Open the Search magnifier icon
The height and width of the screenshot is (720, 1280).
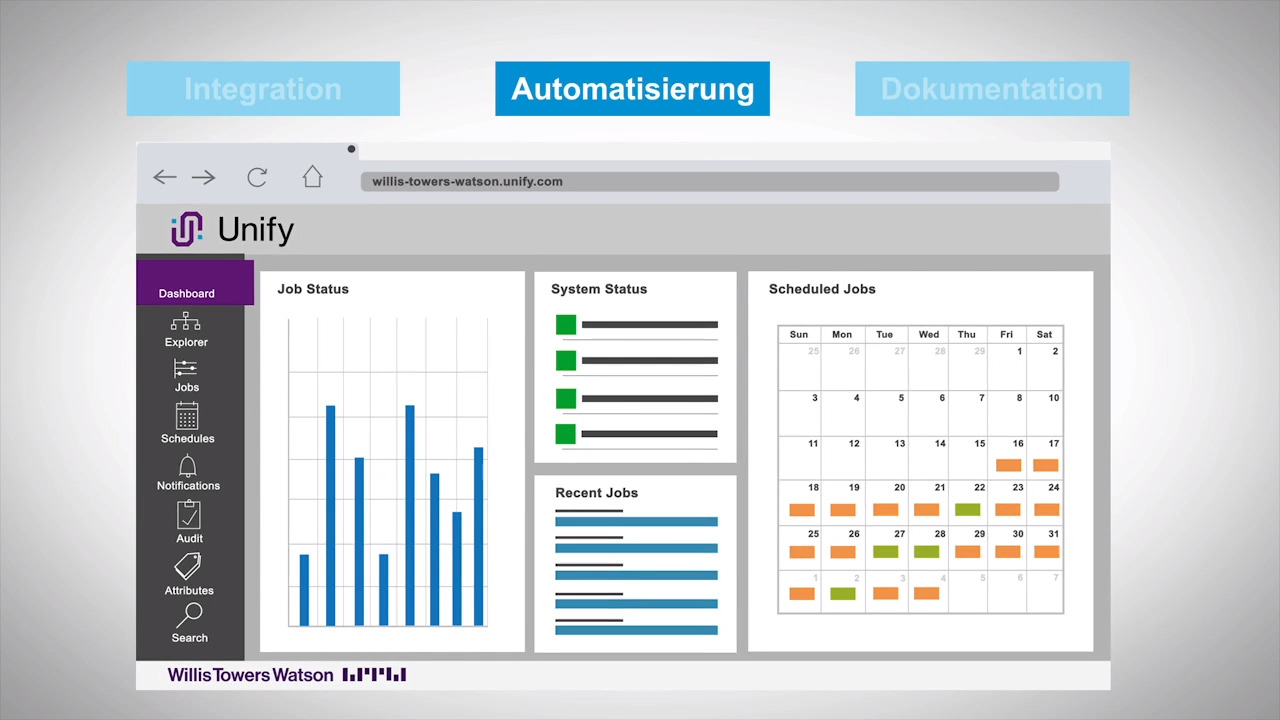point(188,615)
